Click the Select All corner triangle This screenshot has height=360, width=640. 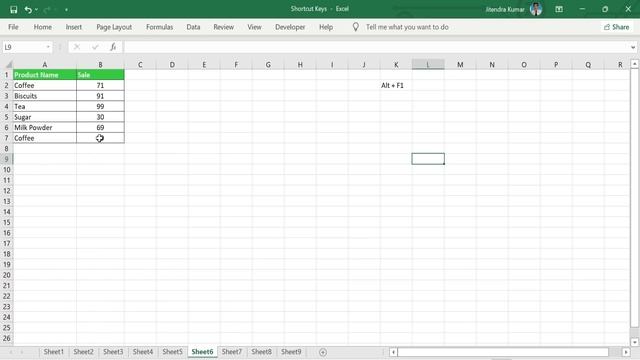click(x=8, y=64)
